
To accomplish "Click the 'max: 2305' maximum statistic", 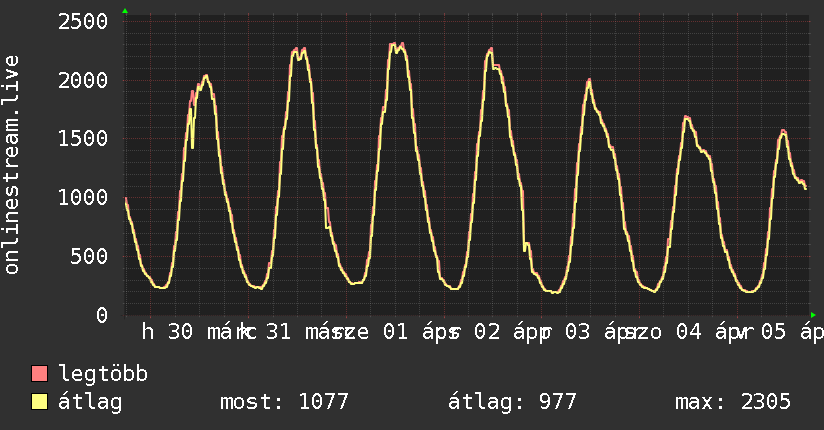I will 733,402.
